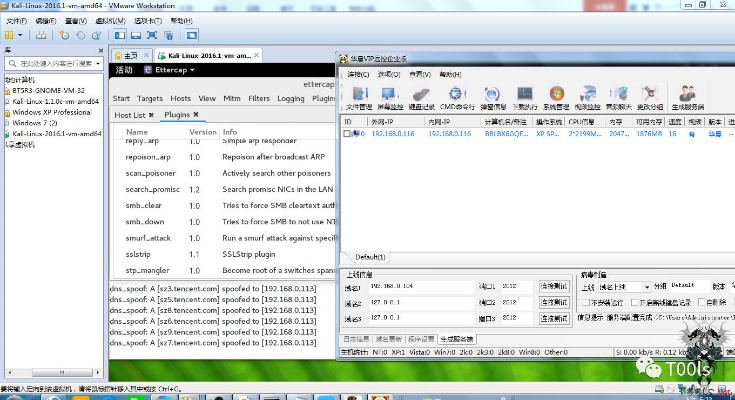Open the 文件管理 file manager tool
The width and height of the screenshot is (735, 400).
pos(357,98)
